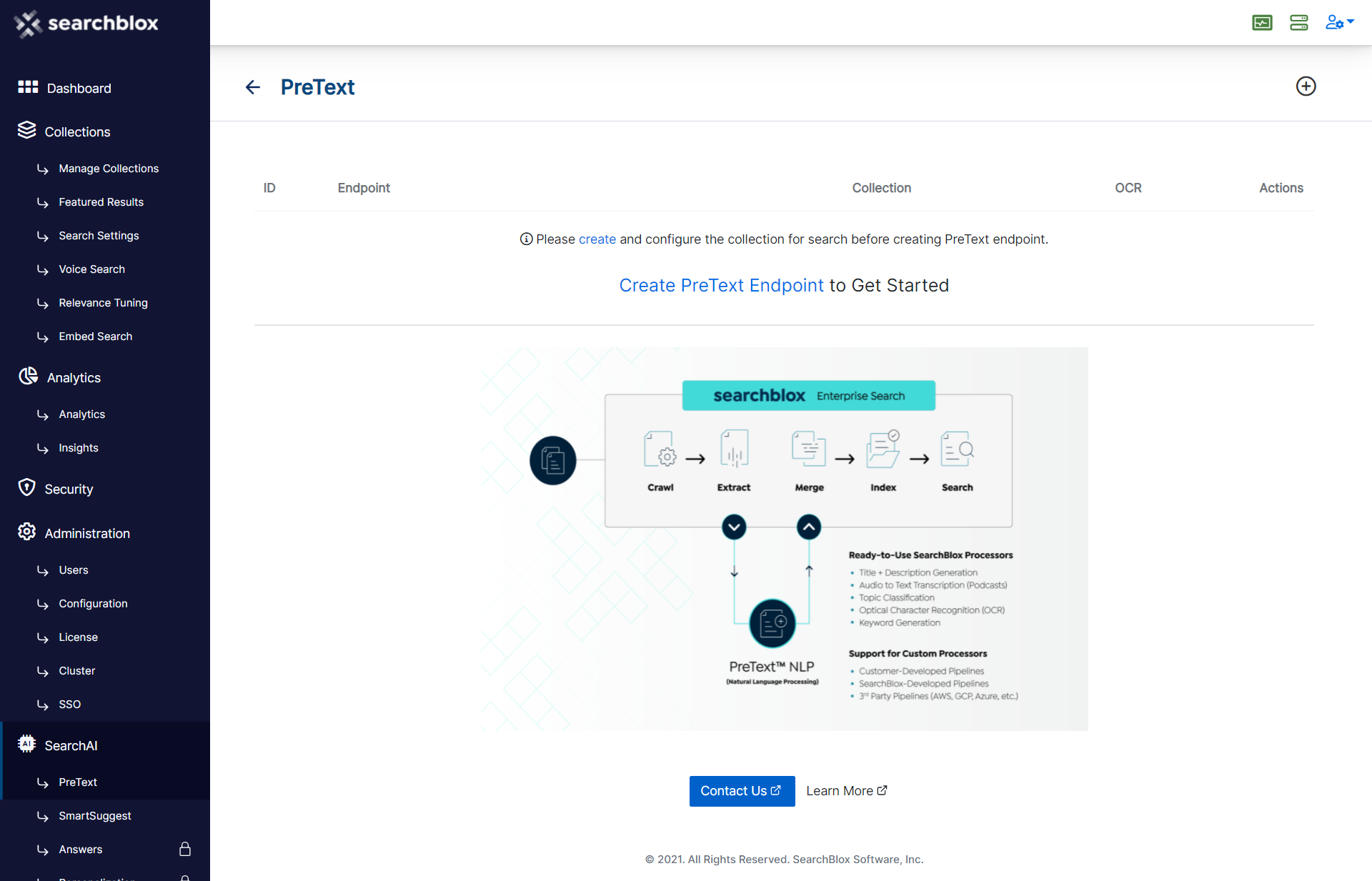
Task: Click the ID column header
Action: click(269, 188)
